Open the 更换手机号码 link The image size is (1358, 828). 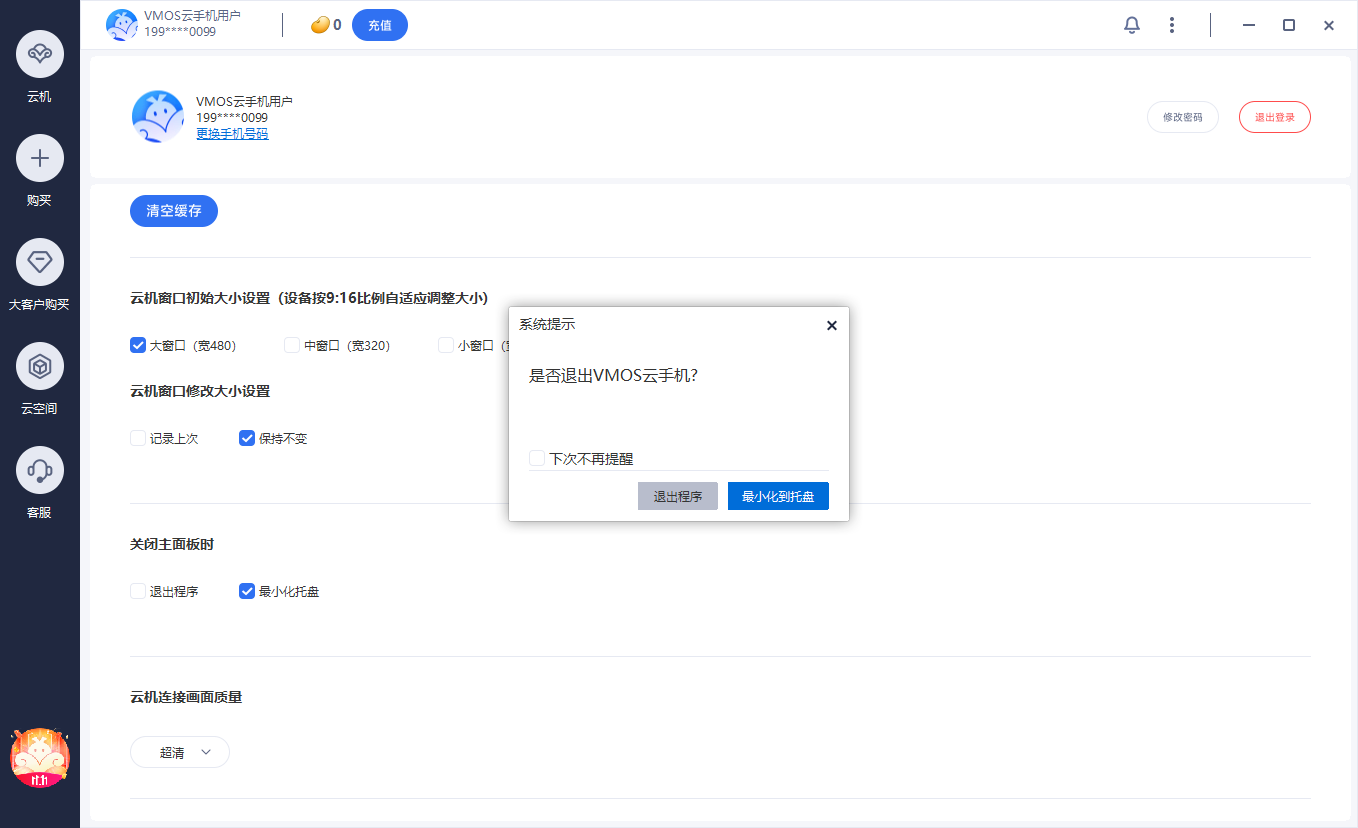point(232,134)
